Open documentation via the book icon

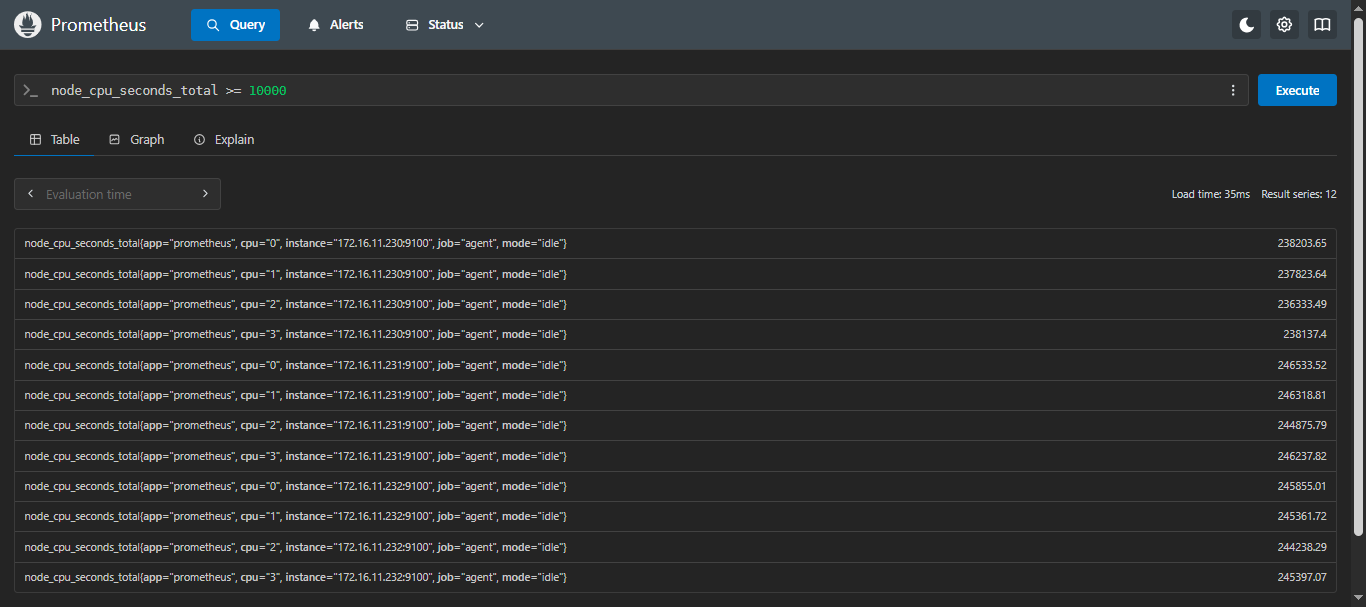1322,25
